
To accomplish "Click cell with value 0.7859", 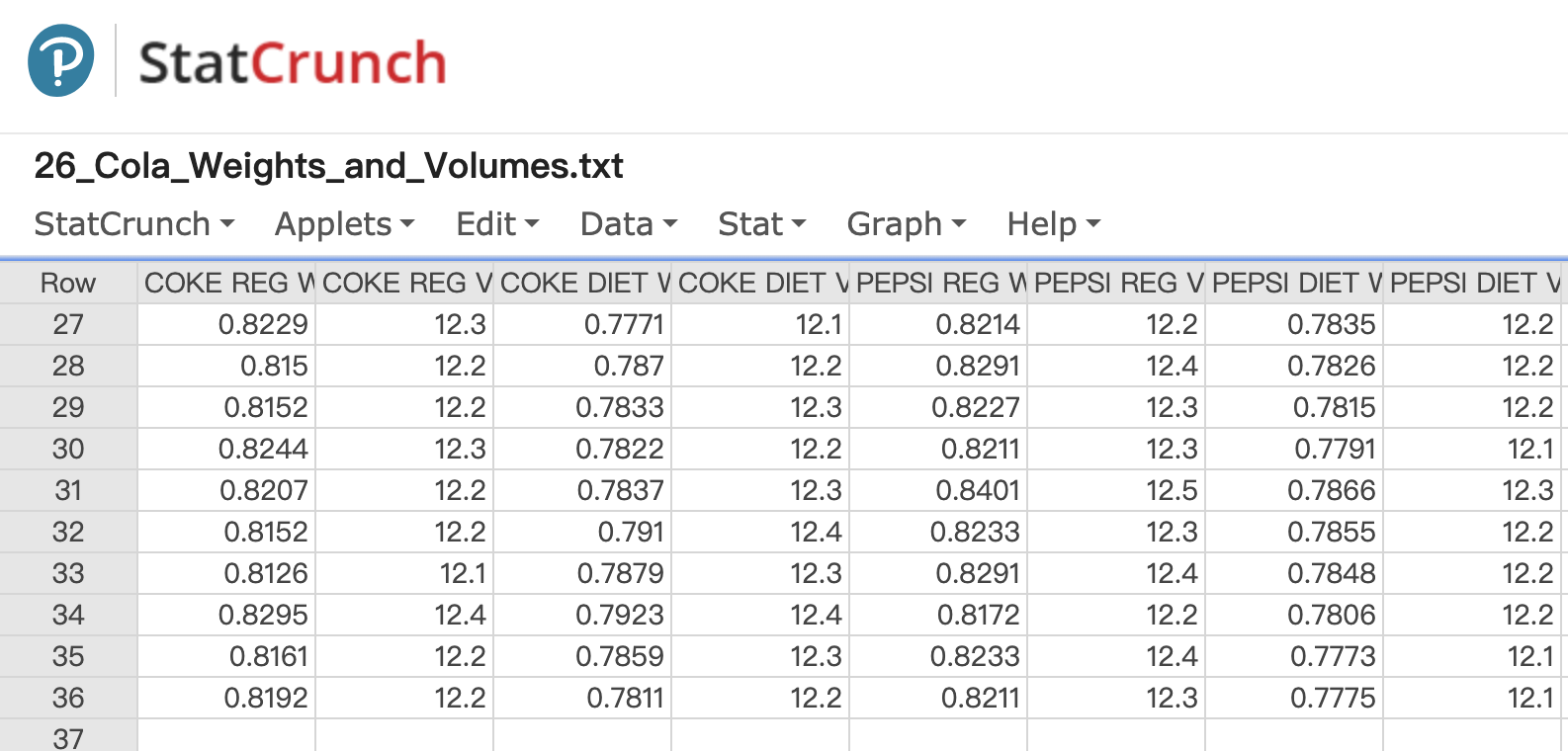I will [x=582, y=656].
